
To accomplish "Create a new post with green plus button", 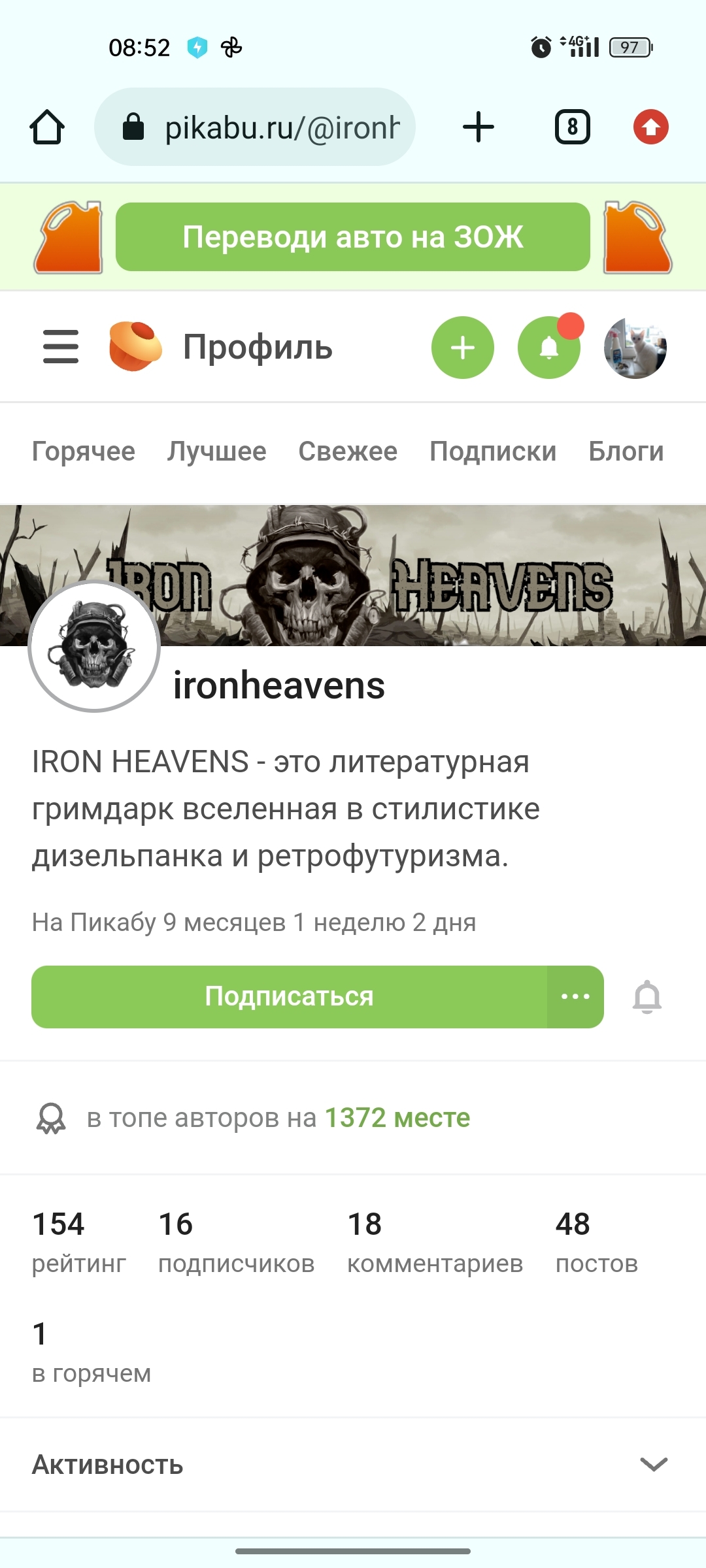I will coord(463,348).
